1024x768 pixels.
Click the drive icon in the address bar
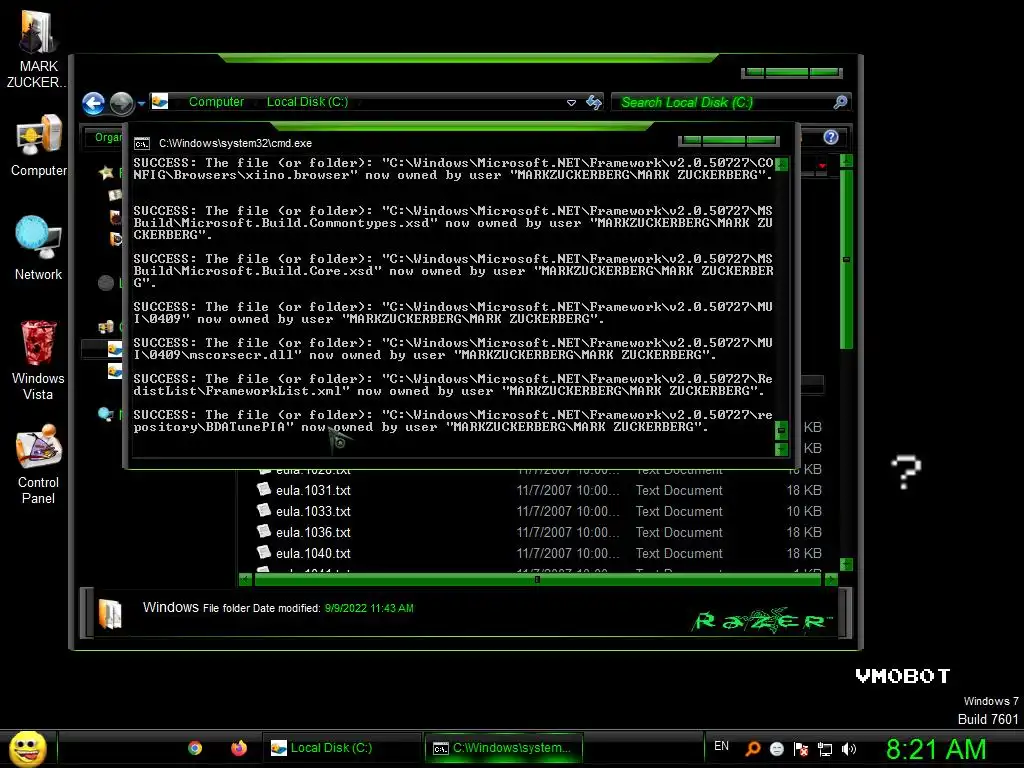[x=160, y=102]
